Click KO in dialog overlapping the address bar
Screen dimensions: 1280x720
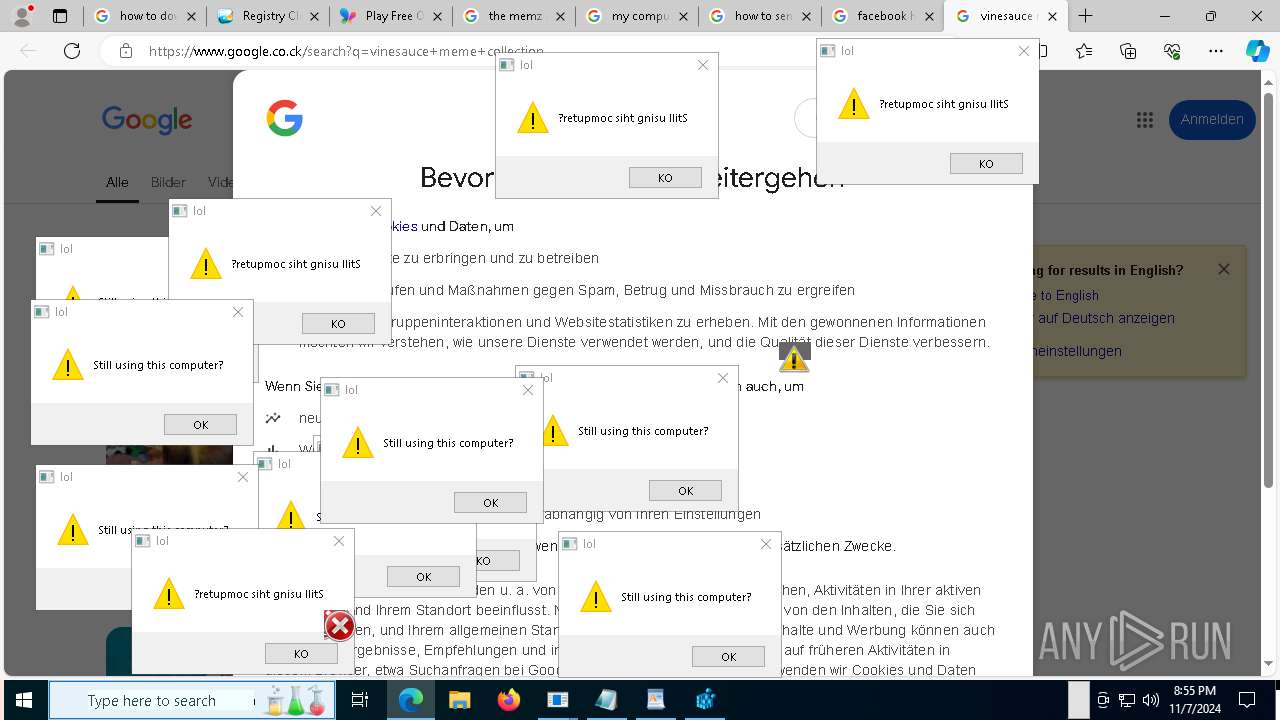pos(986,163)
